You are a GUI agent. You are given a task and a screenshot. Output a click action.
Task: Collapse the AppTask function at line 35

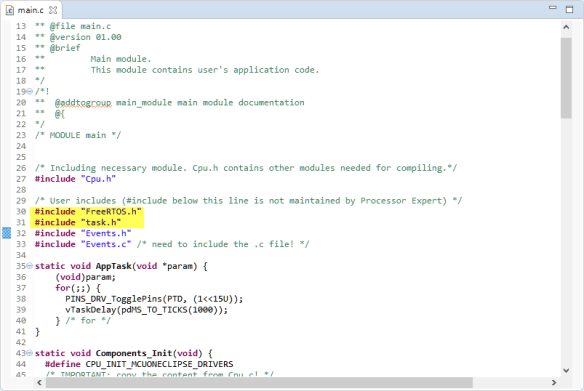[29, 266]
